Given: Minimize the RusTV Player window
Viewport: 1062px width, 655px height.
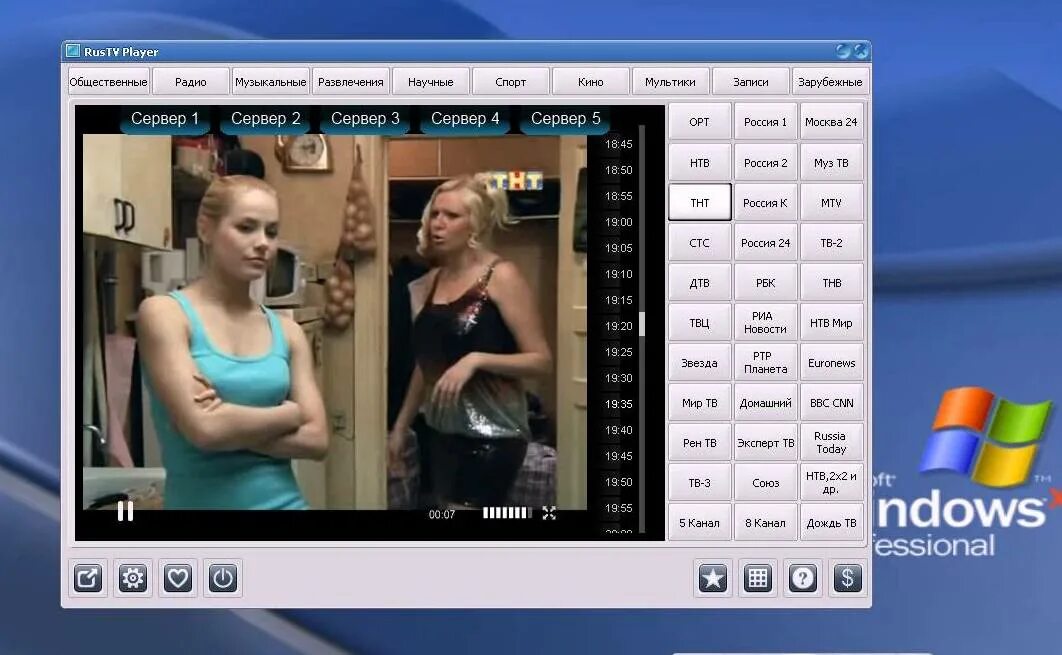Looking at the screenshot, I should click(x=843, y=51).
